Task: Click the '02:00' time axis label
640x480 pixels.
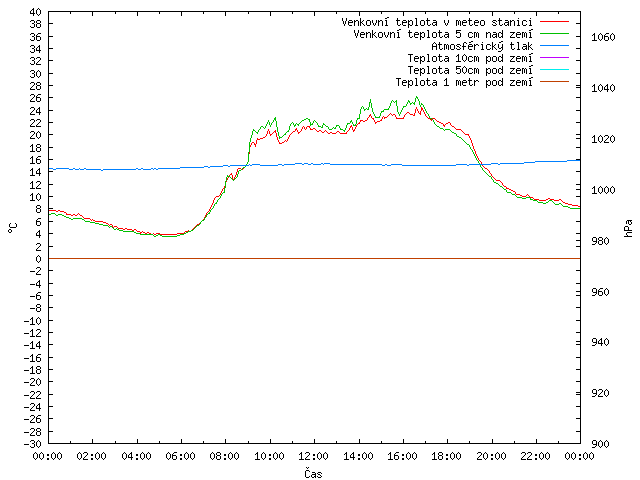Action: (x=91, y=456)
